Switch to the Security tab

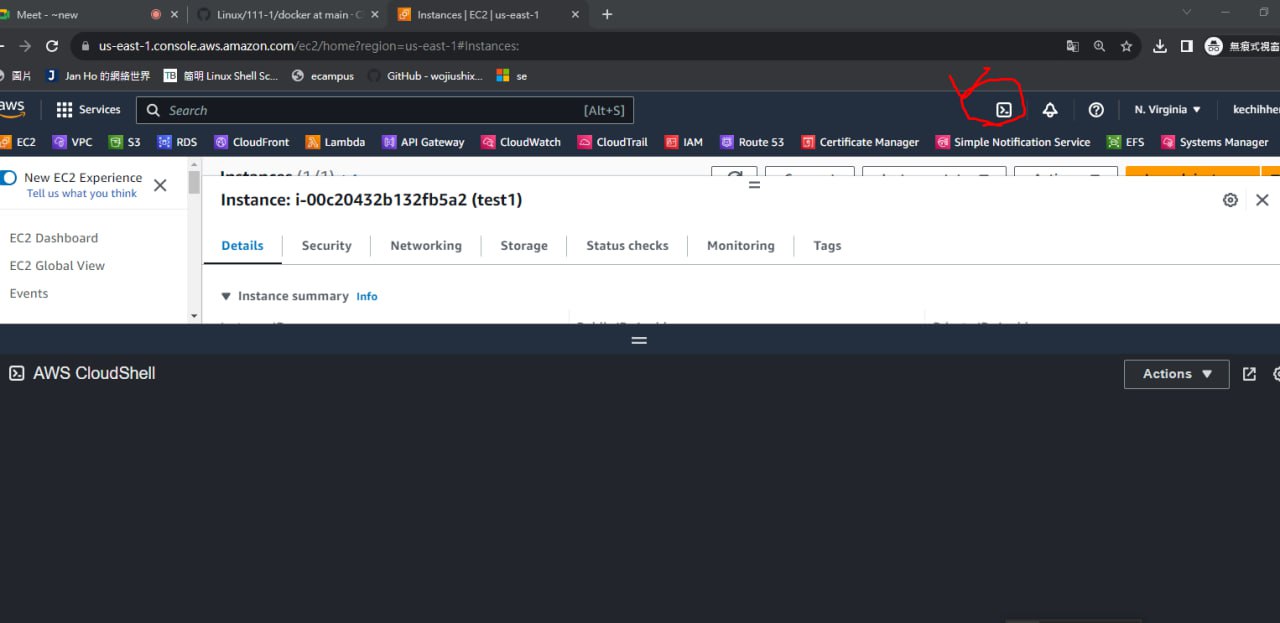click(326, 245)
